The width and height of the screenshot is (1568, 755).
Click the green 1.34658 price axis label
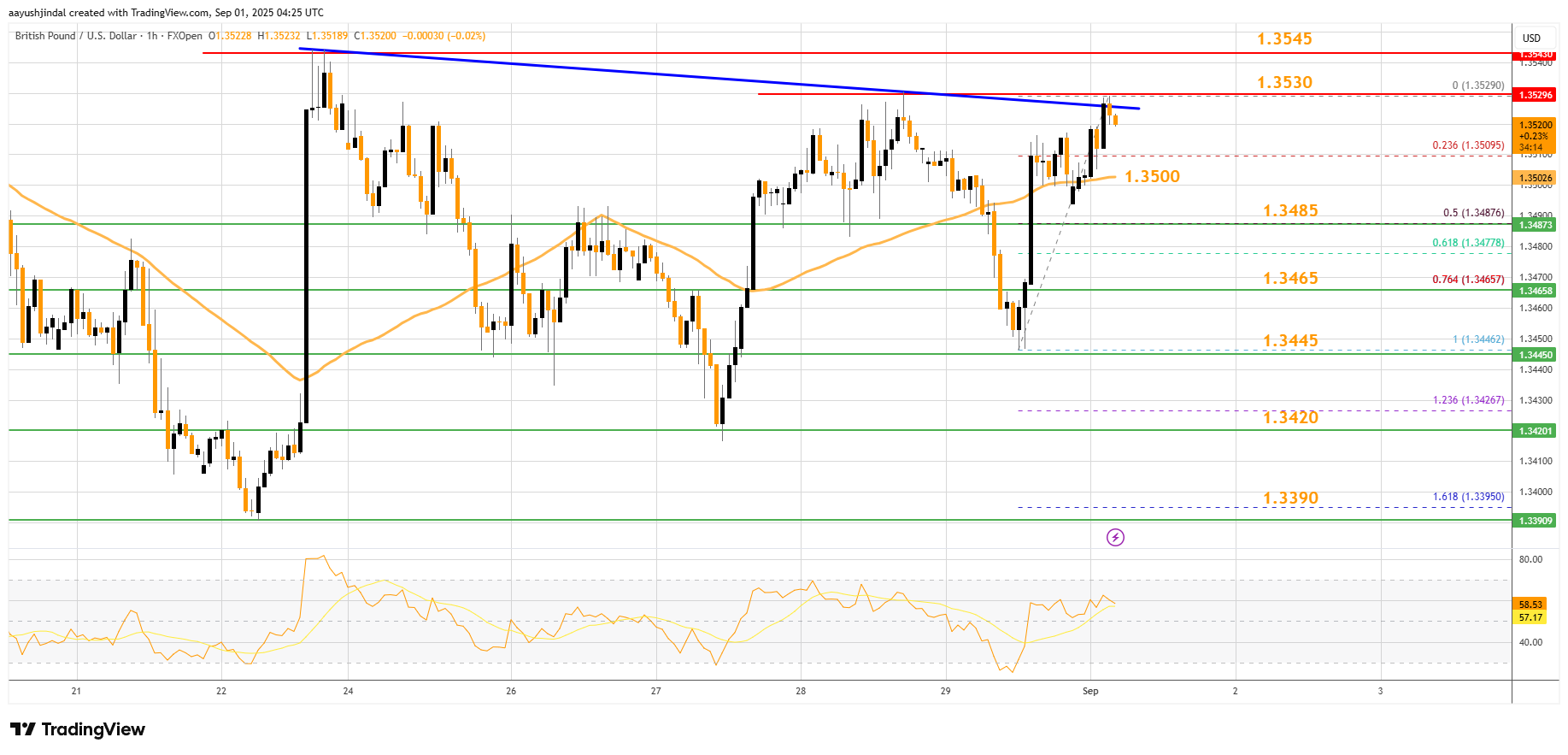[x=1535, y=291]
